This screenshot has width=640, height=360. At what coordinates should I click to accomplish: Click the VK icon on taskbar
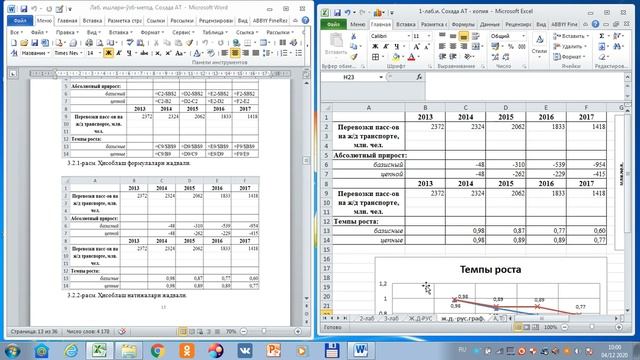tap(244, 350)
